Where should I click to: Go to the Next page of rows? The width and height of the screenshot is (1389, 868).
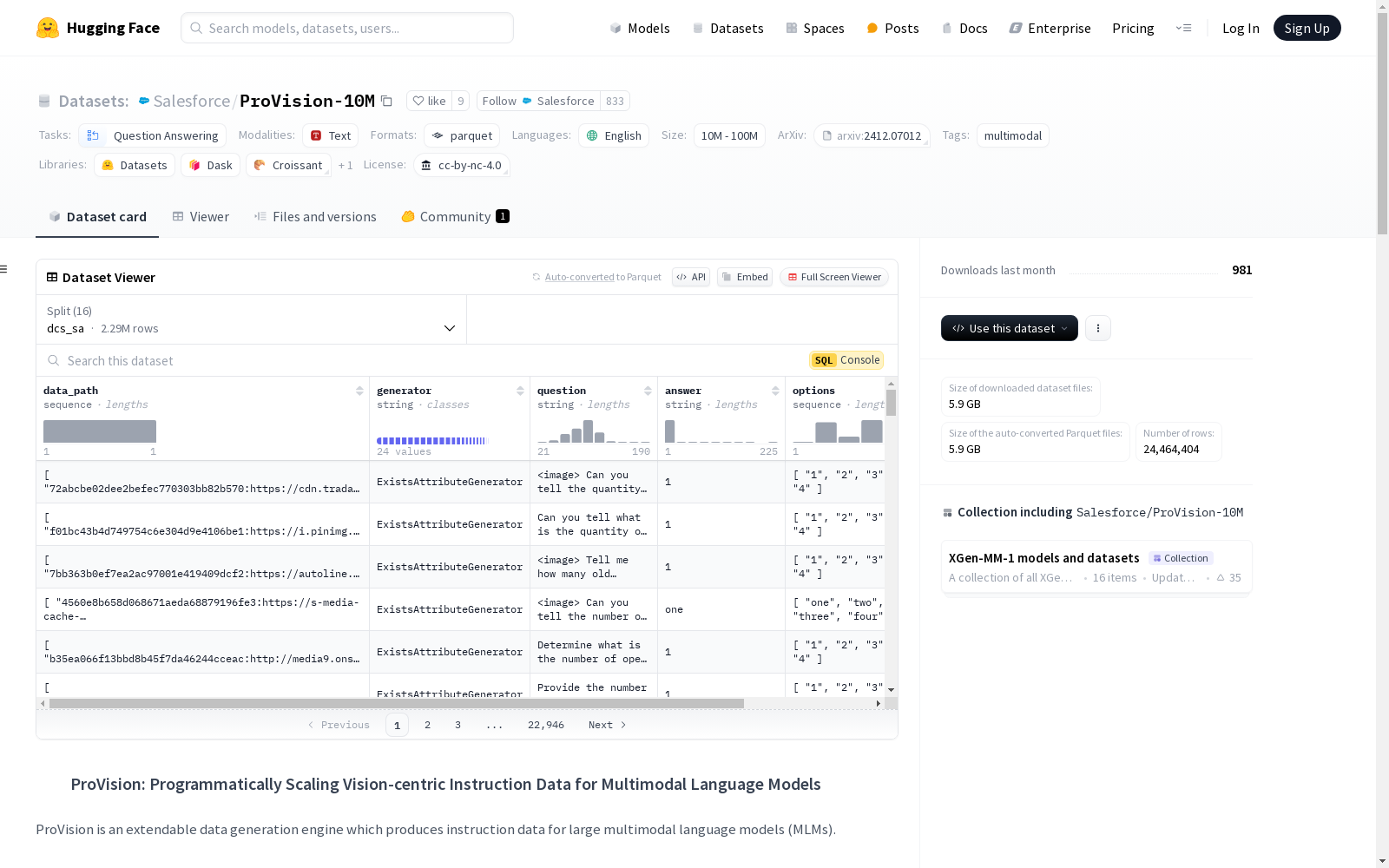[607, 725]
